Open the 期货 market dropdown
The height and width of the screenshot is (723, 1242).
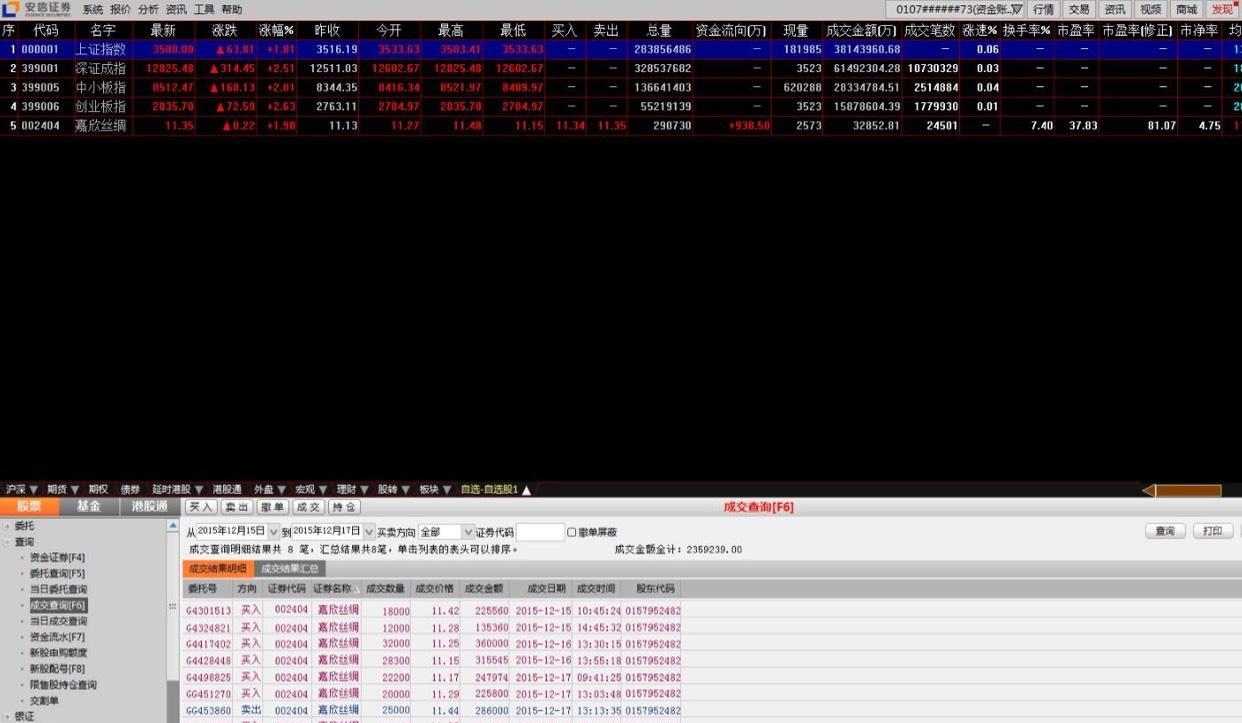click(73, 490)
